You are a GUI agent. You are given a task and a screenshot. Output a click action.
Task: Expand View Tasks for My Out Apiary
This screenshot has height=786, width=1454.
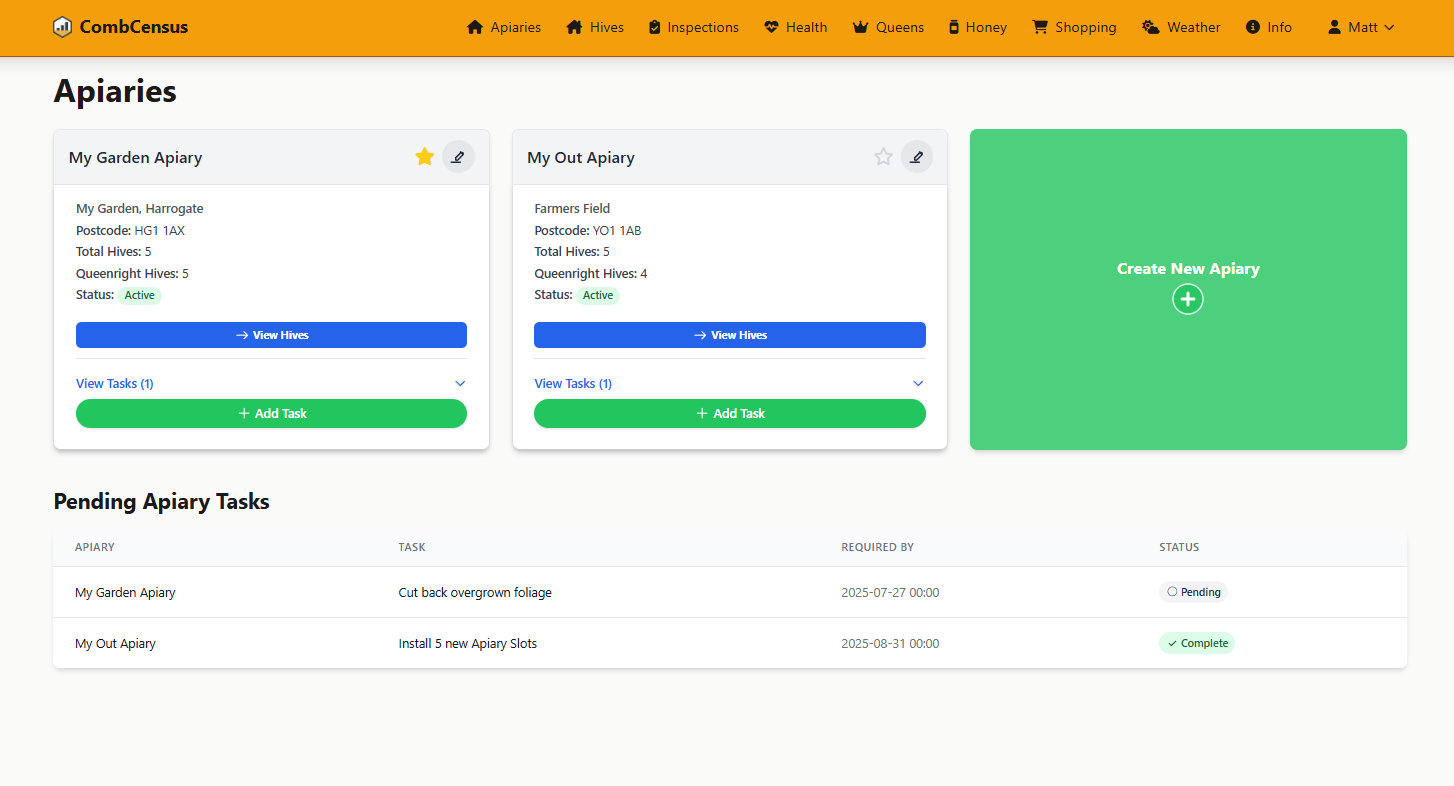pos(572,383)
